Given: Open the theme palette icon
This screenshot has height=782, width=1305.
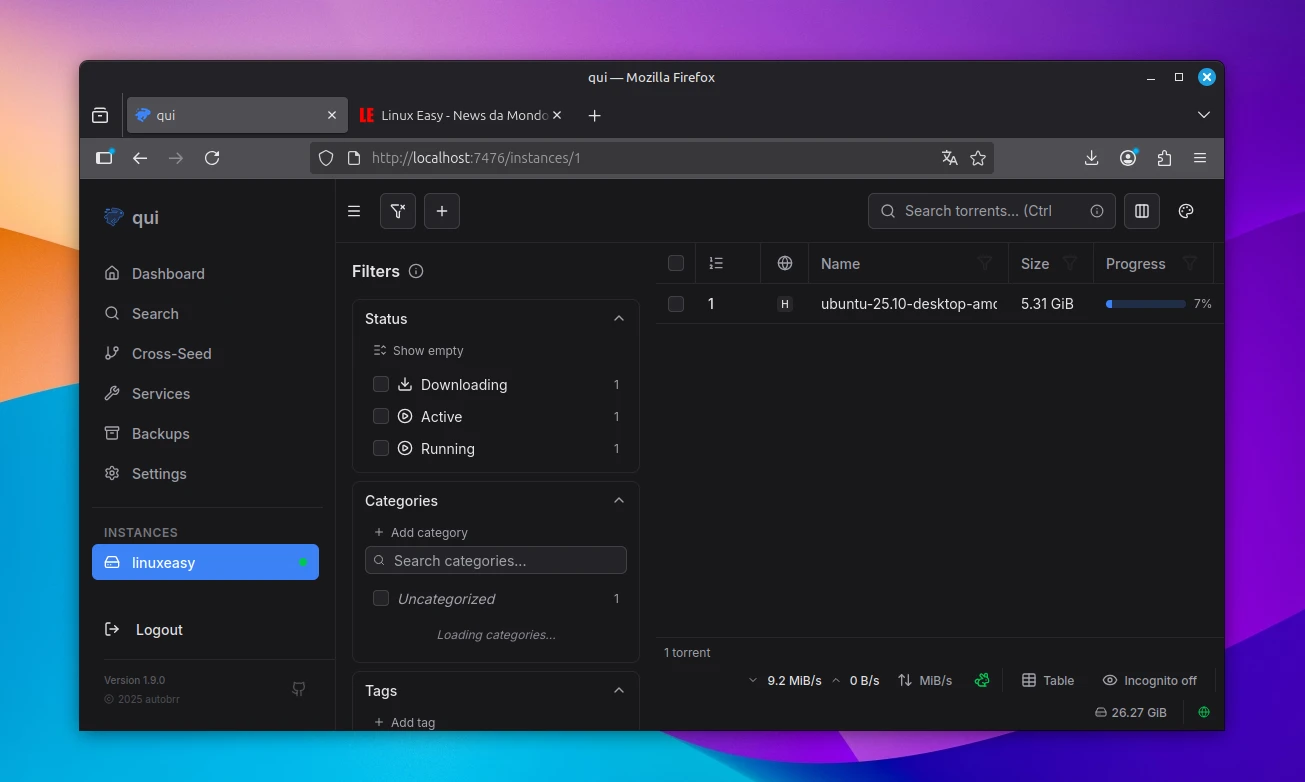Looking at the screenshot, I should click(x=1186, y=211).
